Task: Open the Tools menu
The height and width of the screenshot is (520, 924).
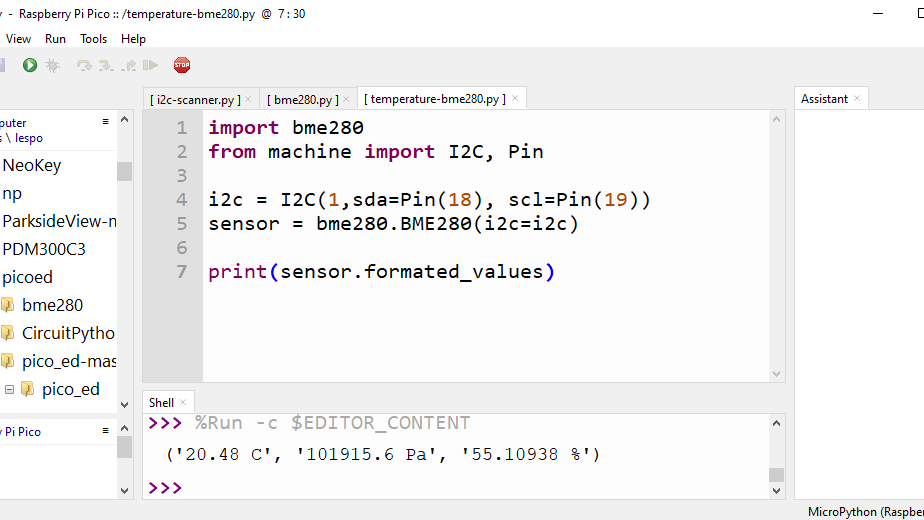Action: (94, 39)
